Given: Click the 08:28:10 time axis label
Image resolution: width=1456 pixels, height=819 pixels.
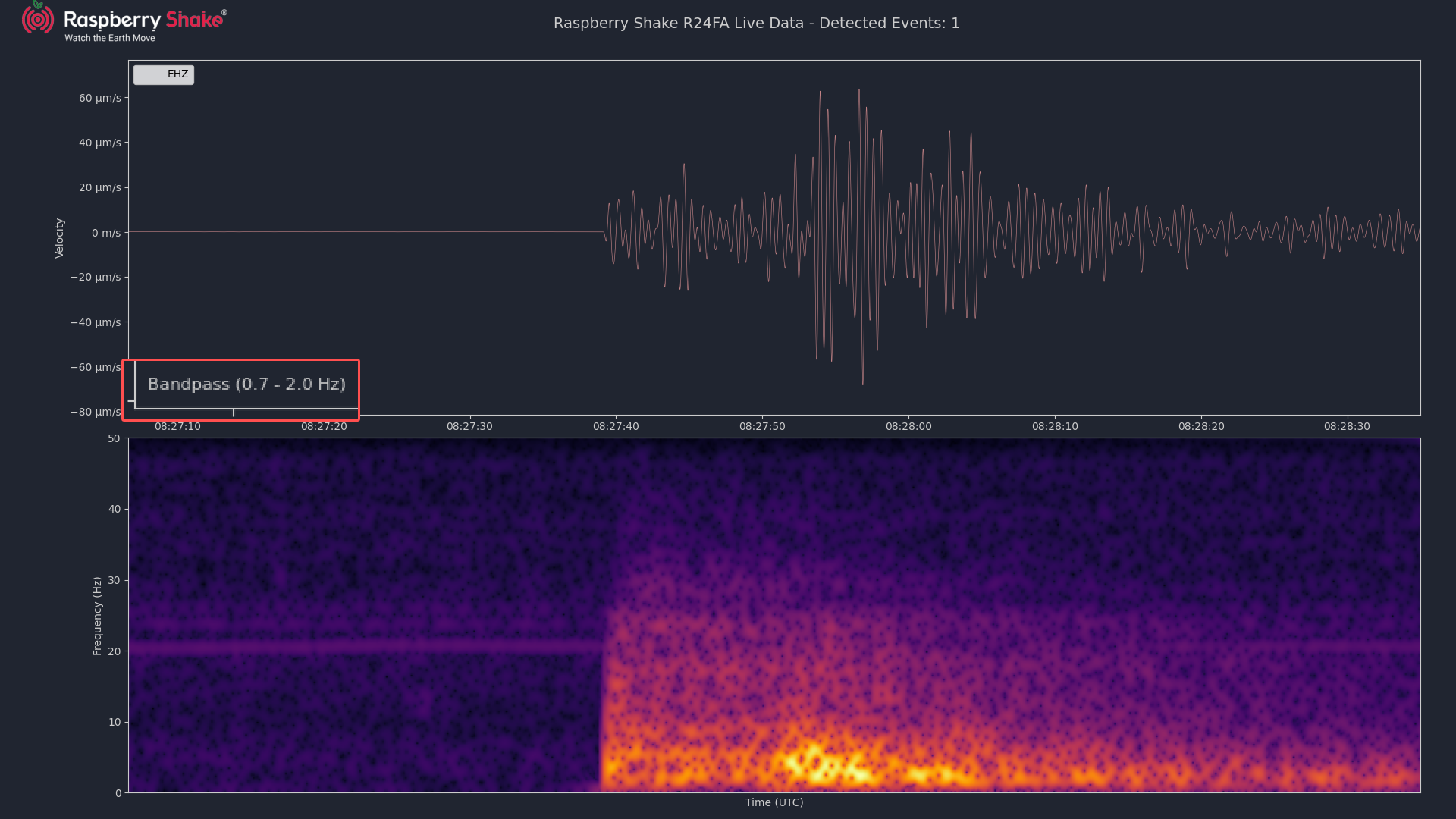Looking at the screenshot, I should point(1055,426).
